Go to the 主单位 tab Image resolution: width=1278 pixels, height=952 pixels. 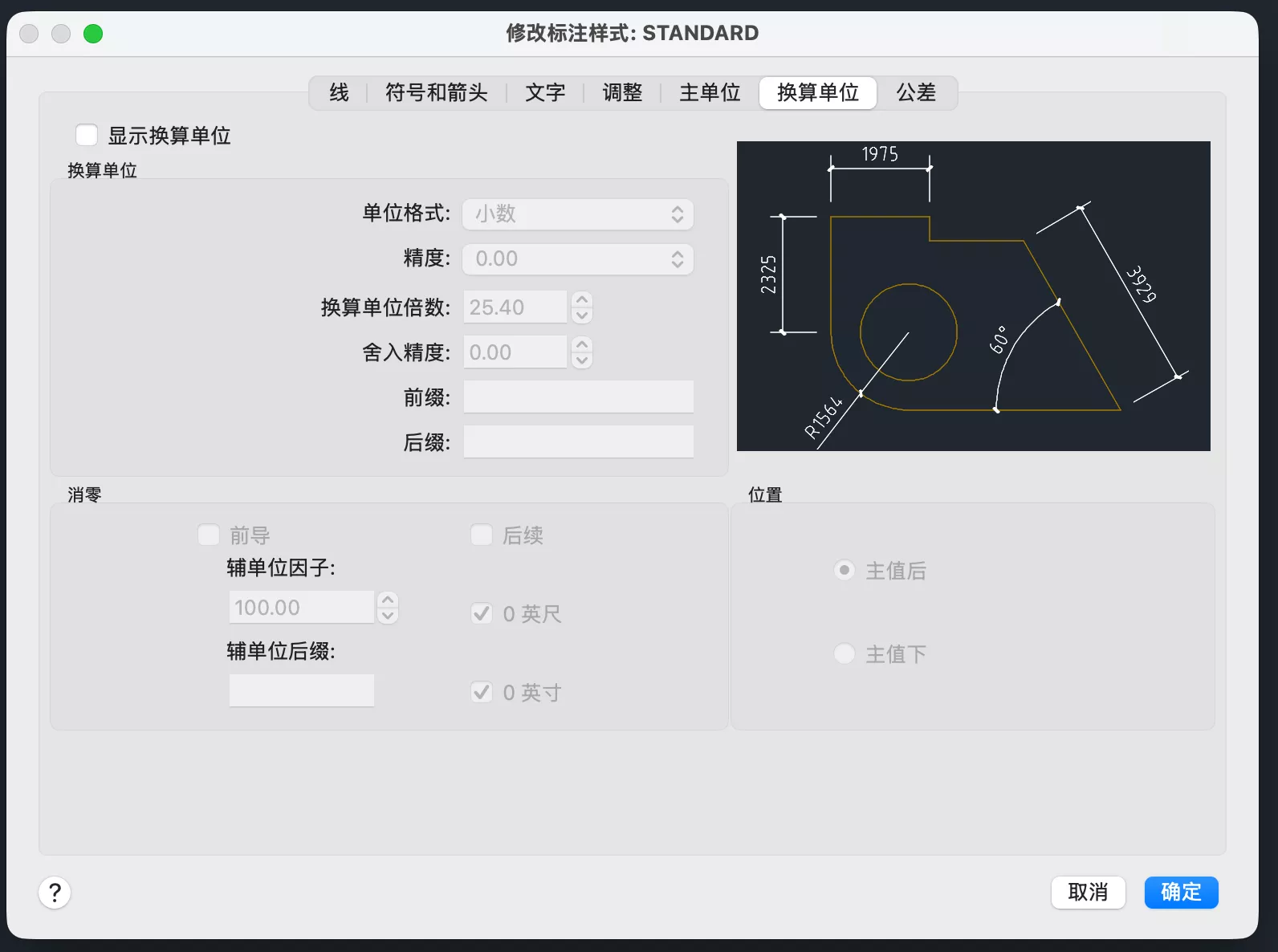[710, 93]
